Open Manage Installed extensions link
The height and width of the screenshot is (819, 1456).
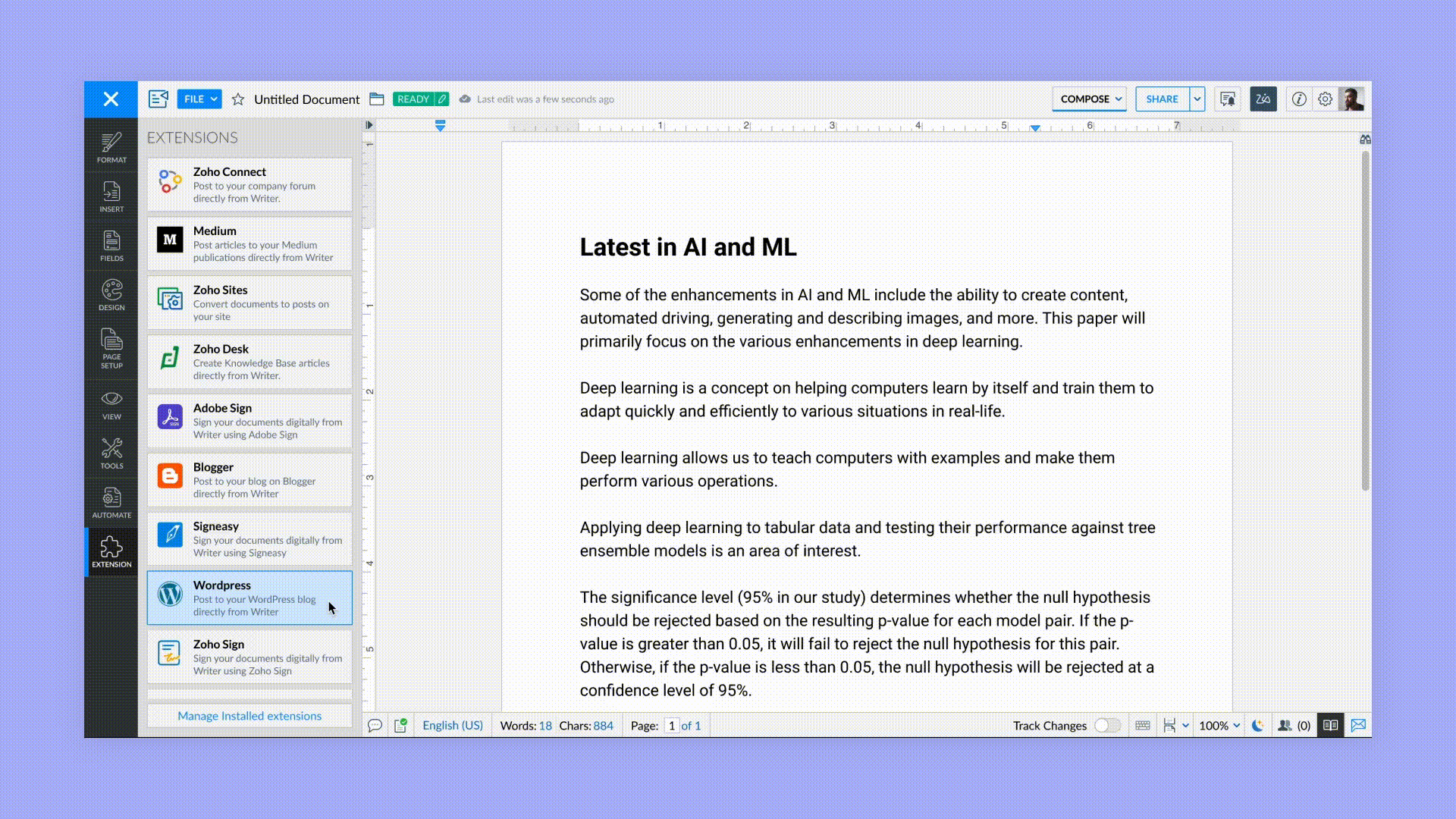(x=249, y=716)
